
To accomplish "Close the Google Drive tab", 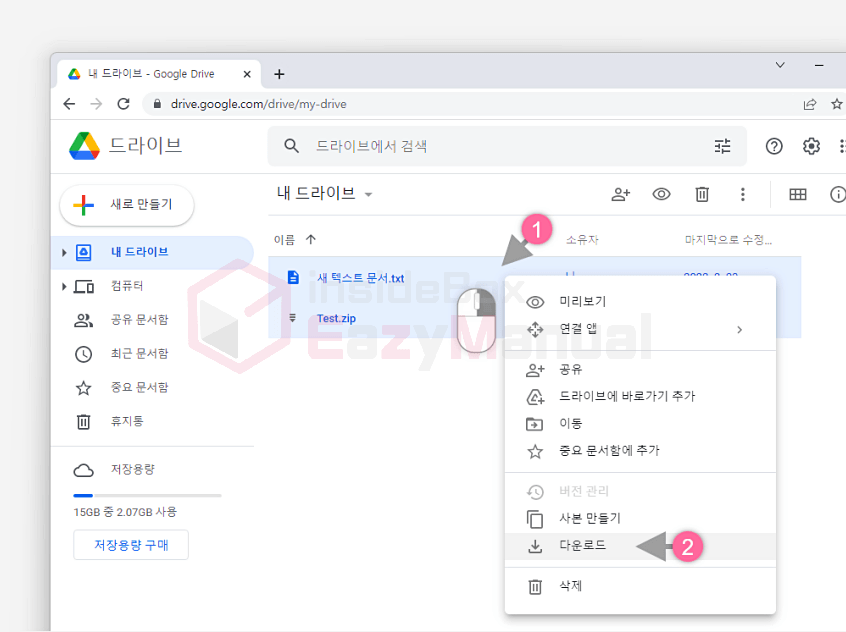I will (247, 74).
